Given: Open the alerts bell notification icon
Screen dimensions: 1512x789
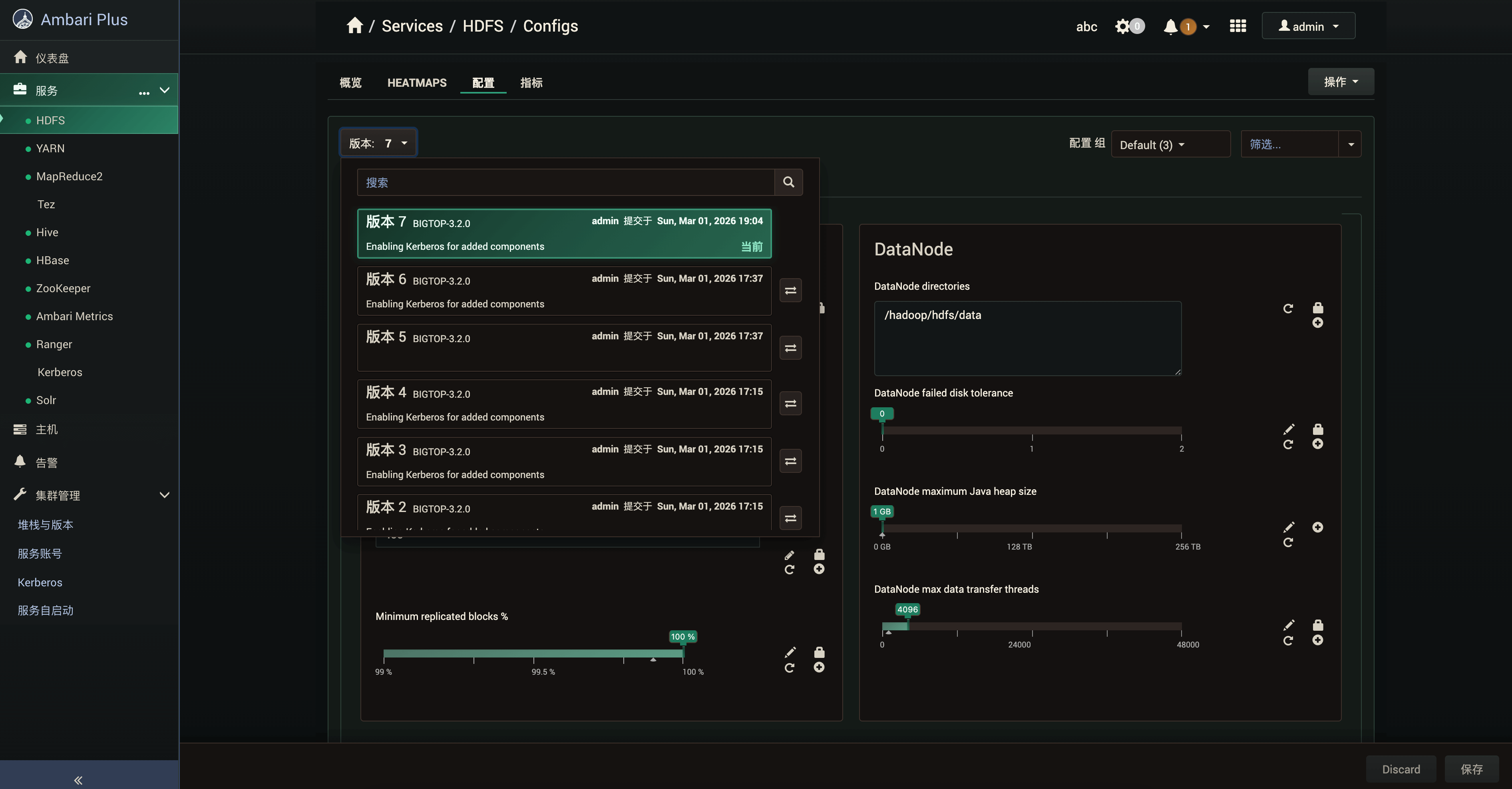Looking at the screenshot, I should click(1170, 26).
